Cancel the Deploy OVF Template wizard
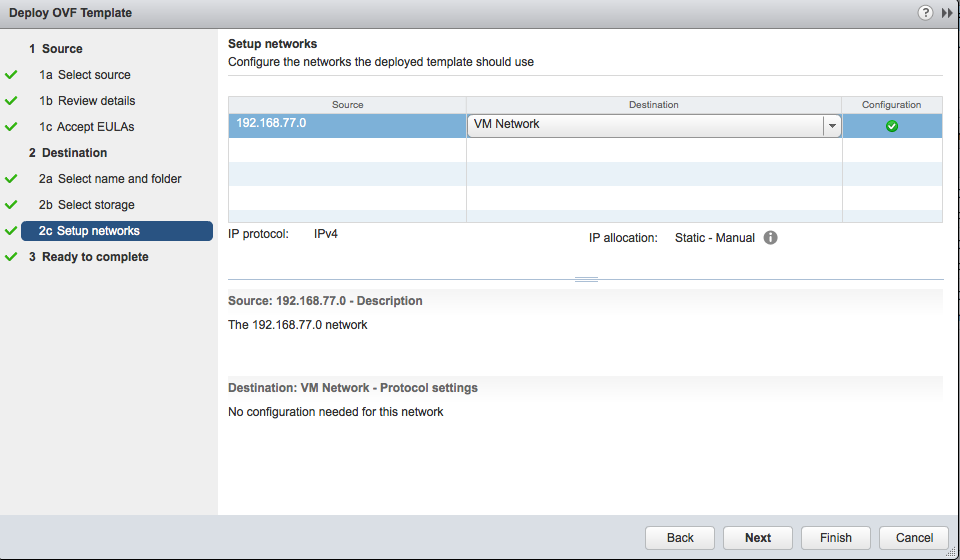The image size is (960, 560). point(914,537)
